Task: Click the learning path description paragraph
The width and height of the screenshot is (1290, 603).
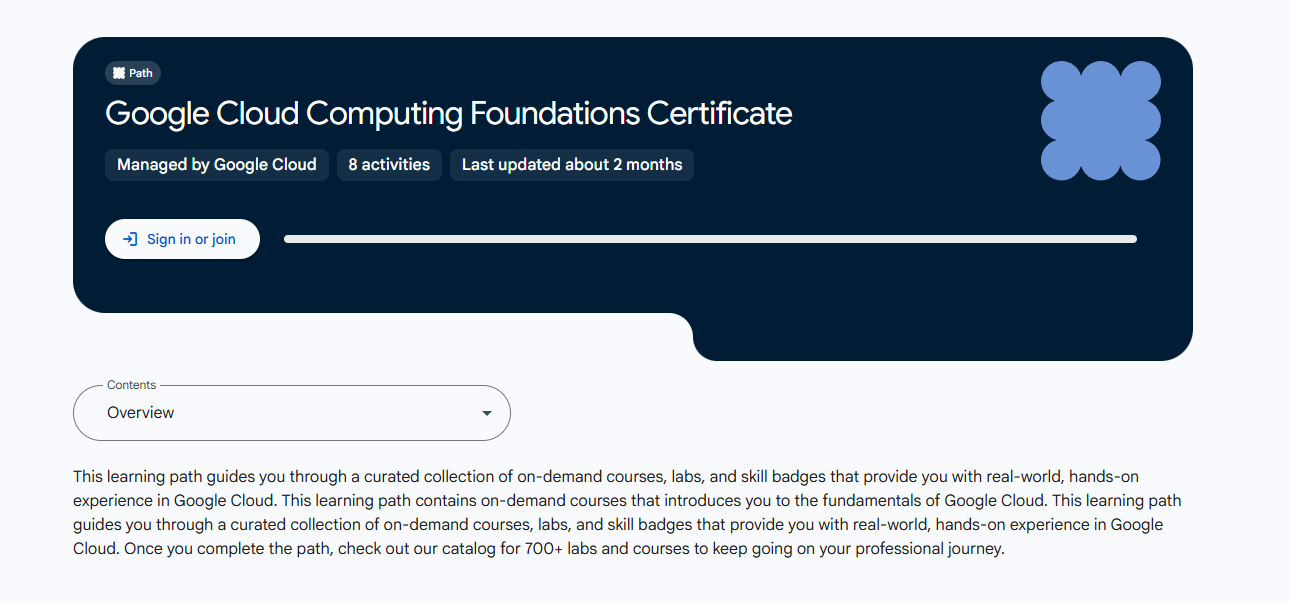Action: click(620, 513)
